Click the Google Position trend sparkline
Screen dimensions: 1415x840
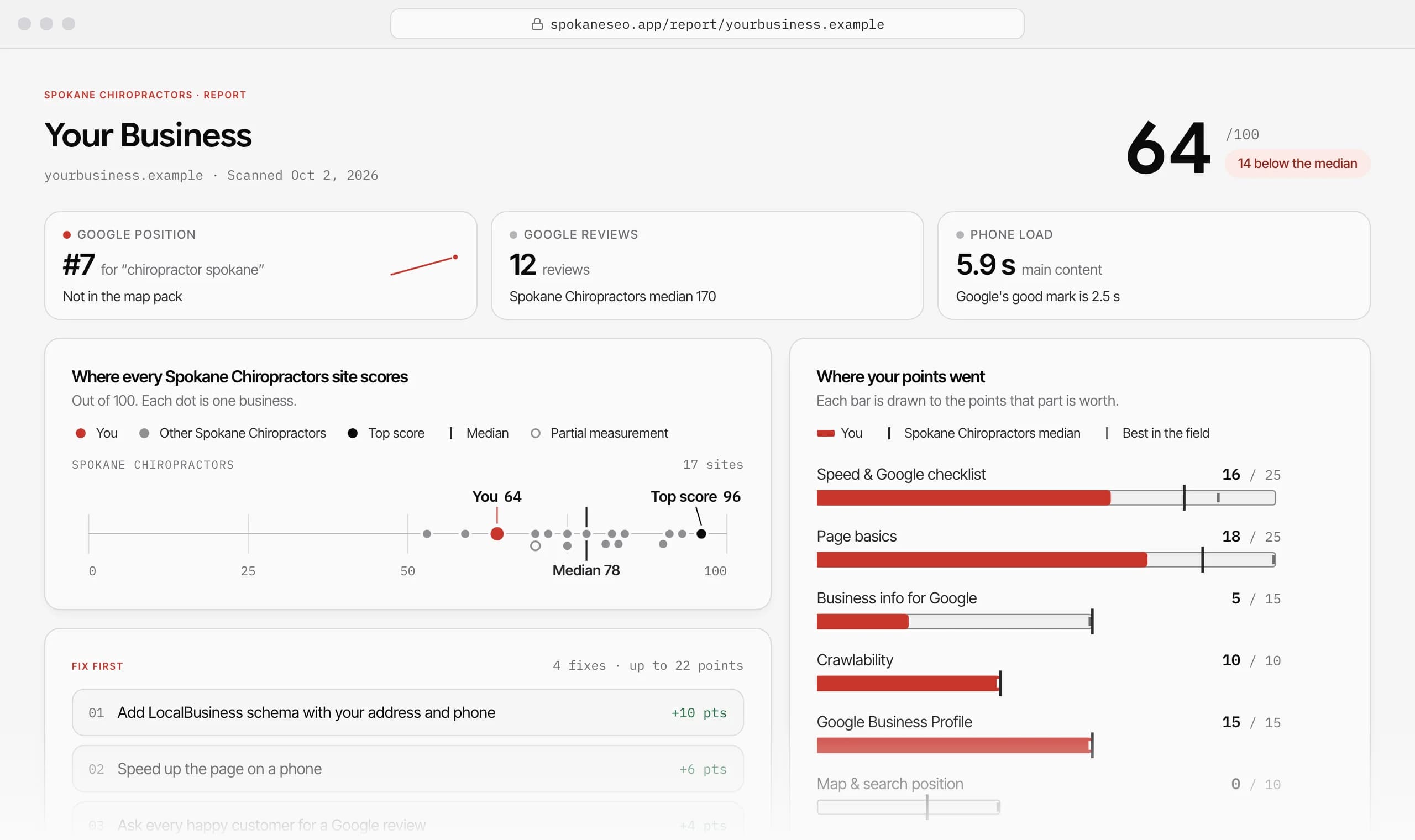point(424,265)
